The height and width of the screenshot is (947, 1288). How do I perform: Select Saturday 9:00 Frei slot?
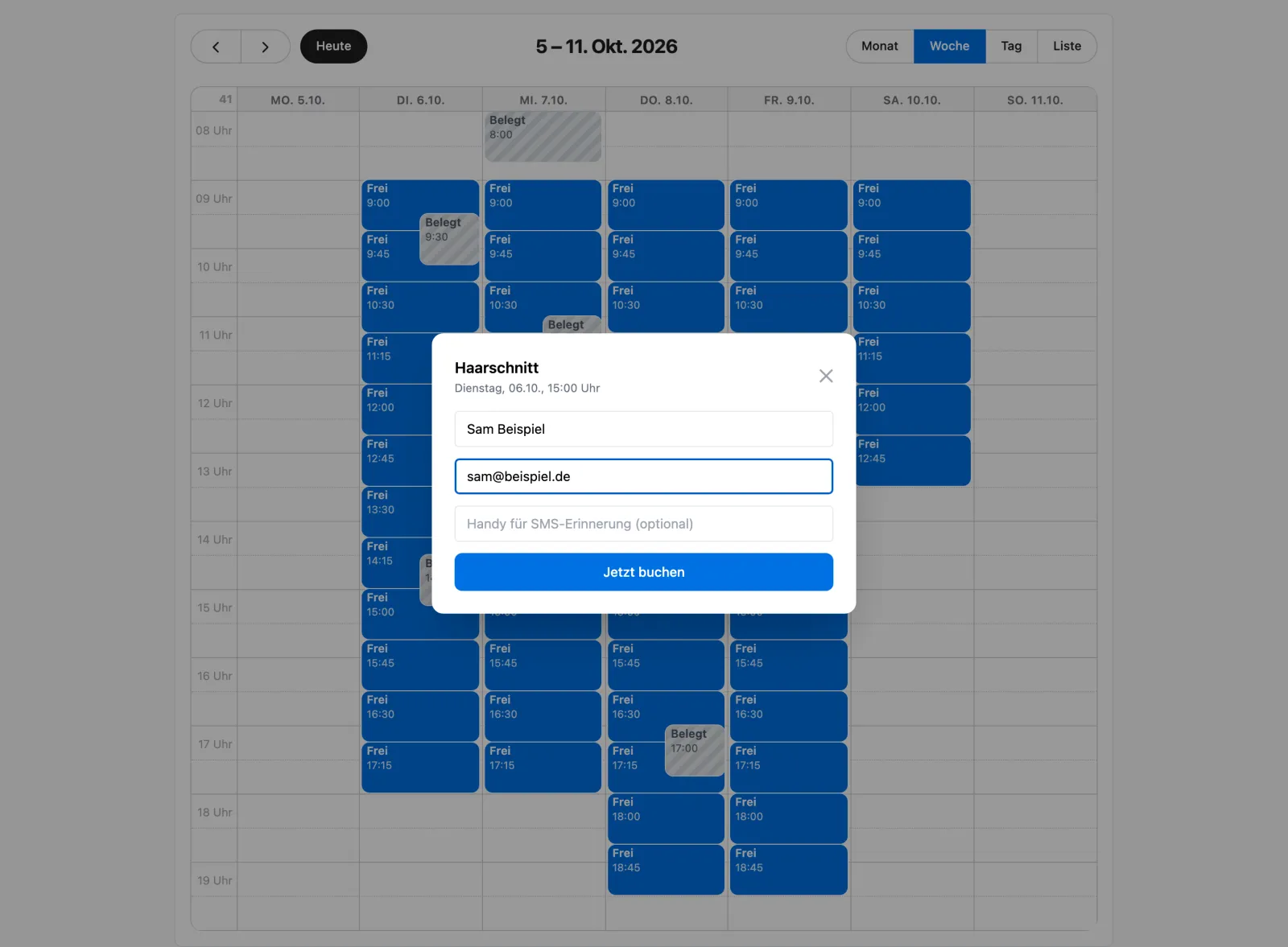(x=912, y=204)
